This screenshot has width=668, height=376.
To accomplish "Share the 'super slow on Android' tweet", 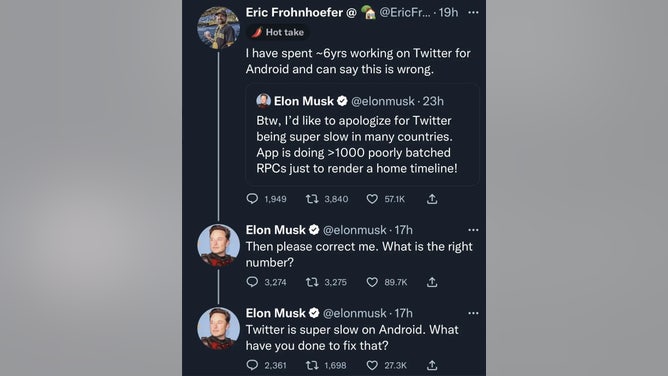I will pos(432,365).
